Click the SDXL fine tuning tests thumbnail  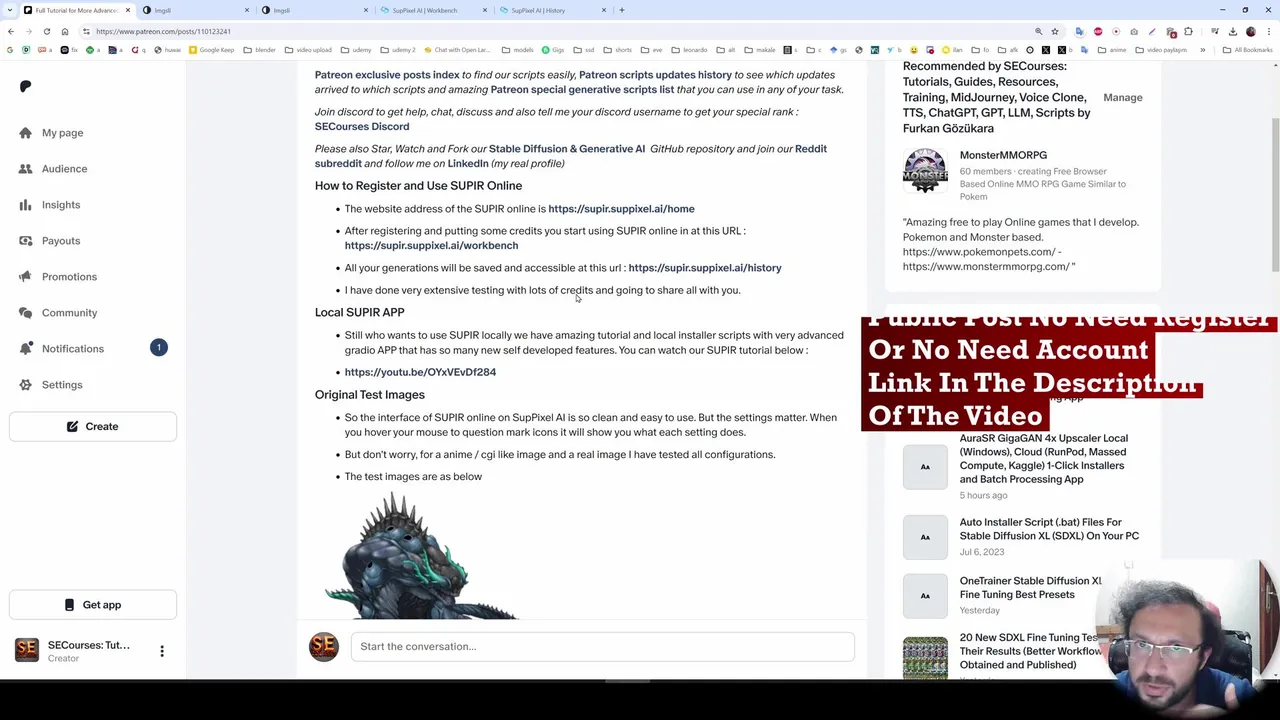[925, 658]
